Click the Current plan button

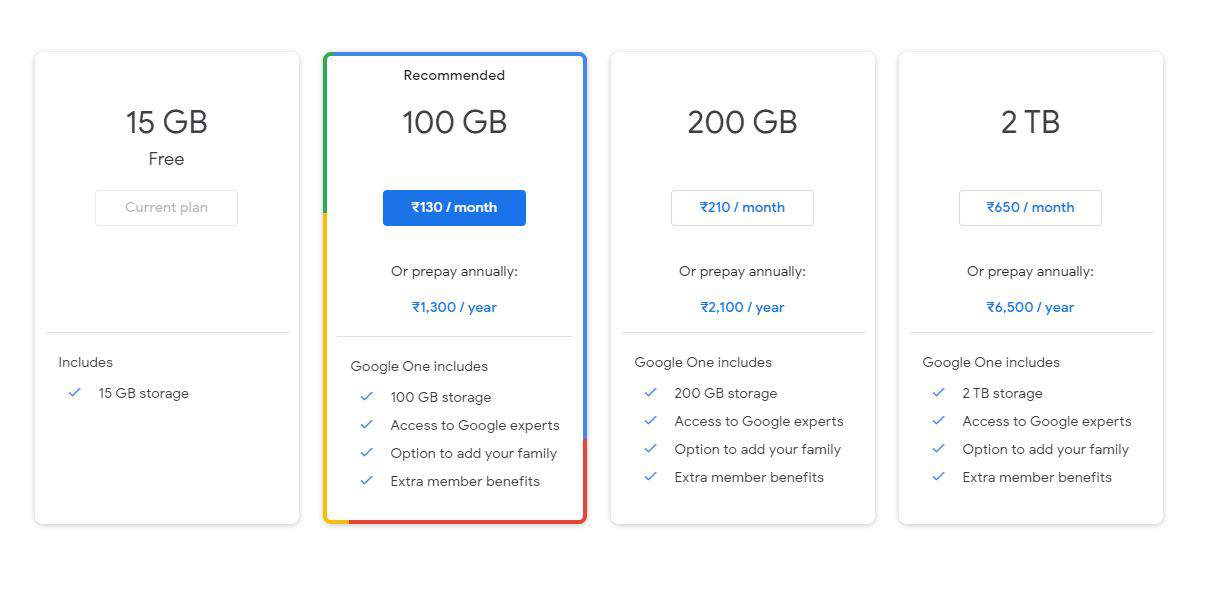click(166, 207)
